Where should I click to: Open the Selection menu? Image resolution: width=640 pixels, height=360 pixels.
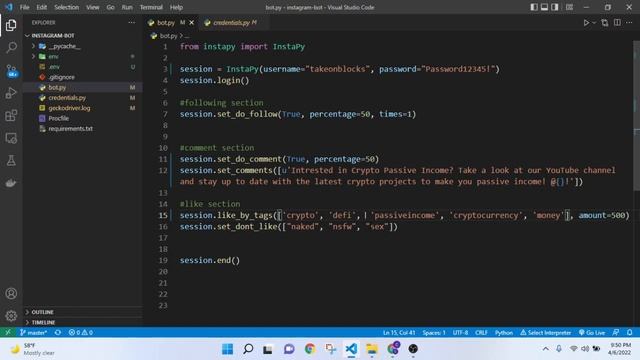click(x=67, y=7)
